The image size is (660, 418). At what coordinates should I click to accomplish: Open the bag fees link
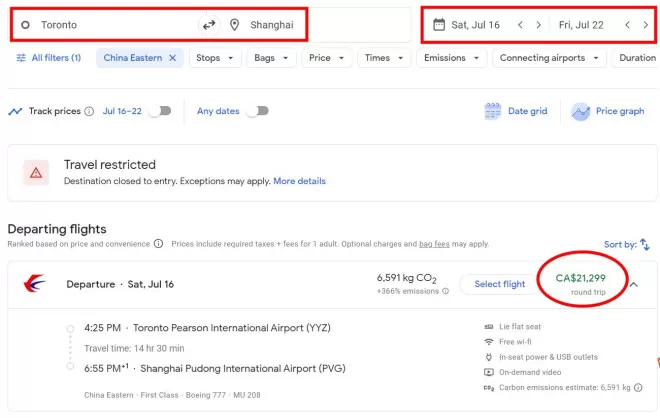pos(434,244)
